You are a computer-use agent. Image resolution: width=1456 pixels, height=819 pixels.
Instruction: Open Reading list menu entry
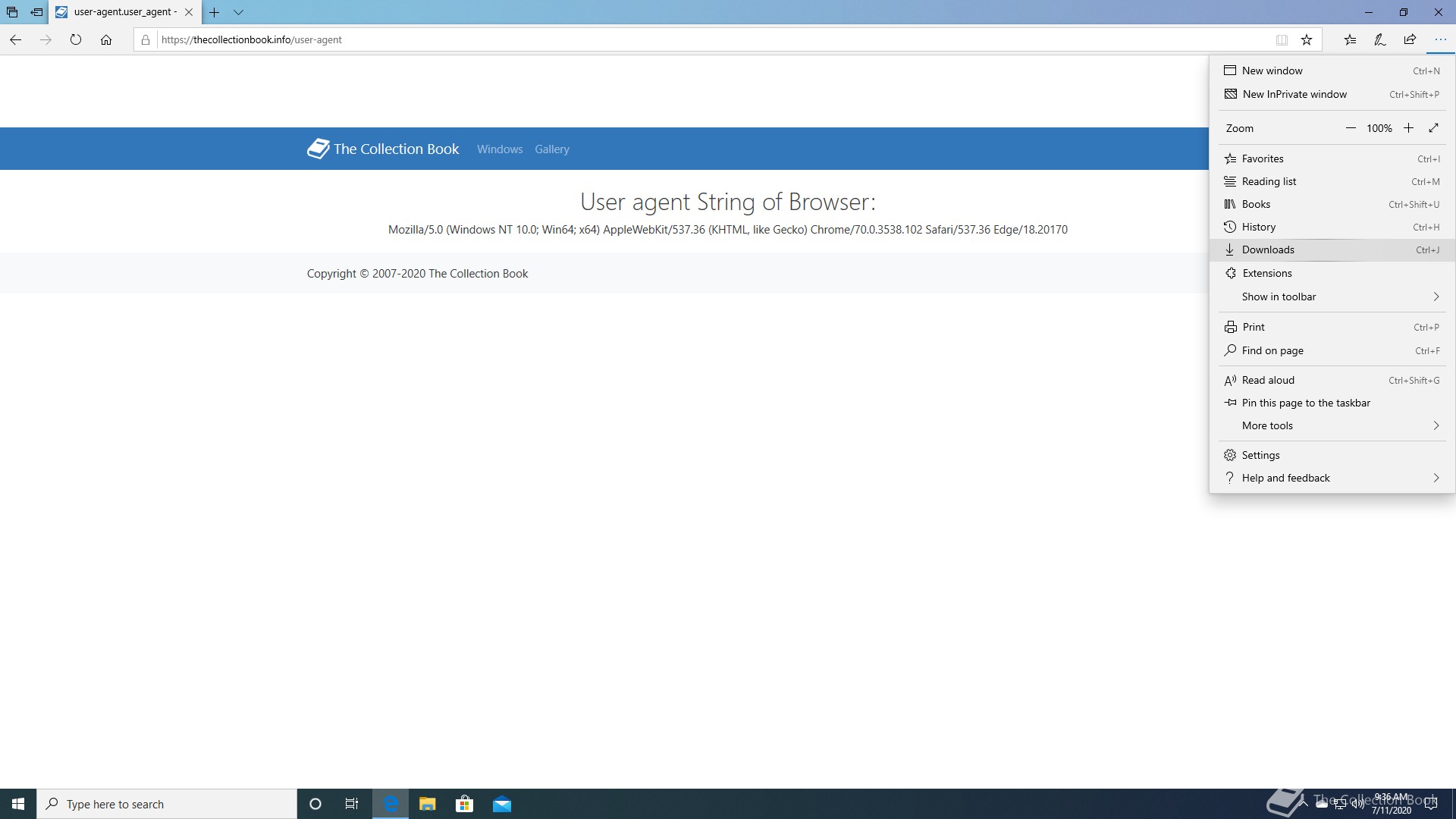click(x=1332, y=181)
